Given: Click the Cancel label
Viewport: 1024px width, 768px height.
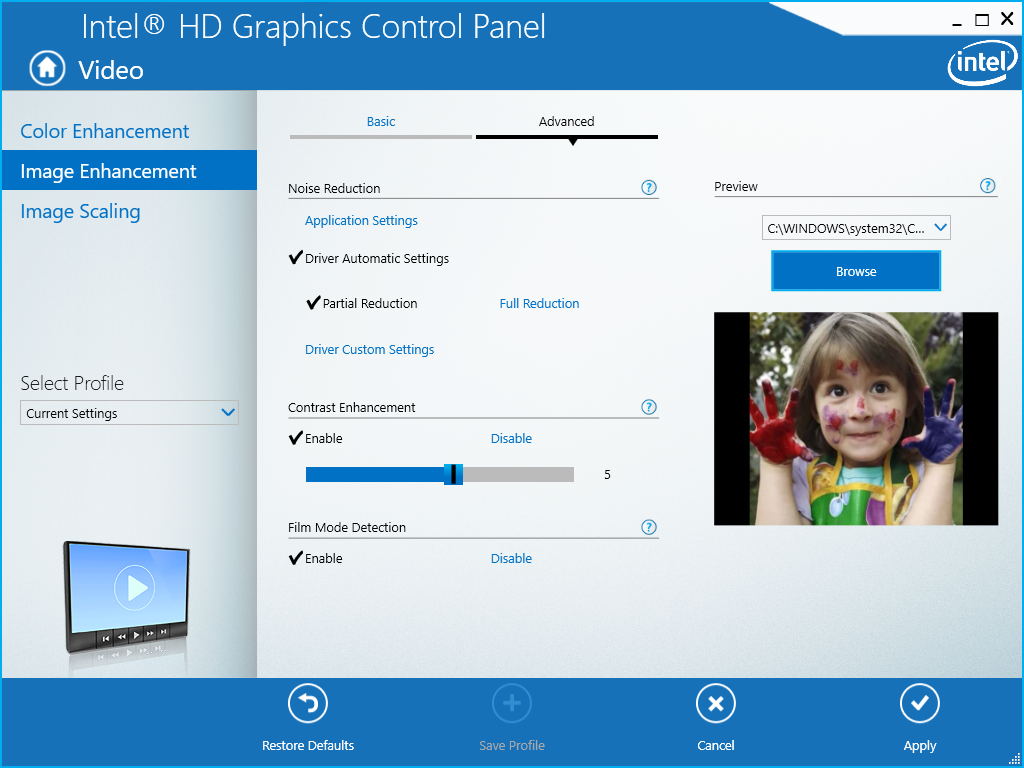Looking at the screenshot, I should coord(716,746).
